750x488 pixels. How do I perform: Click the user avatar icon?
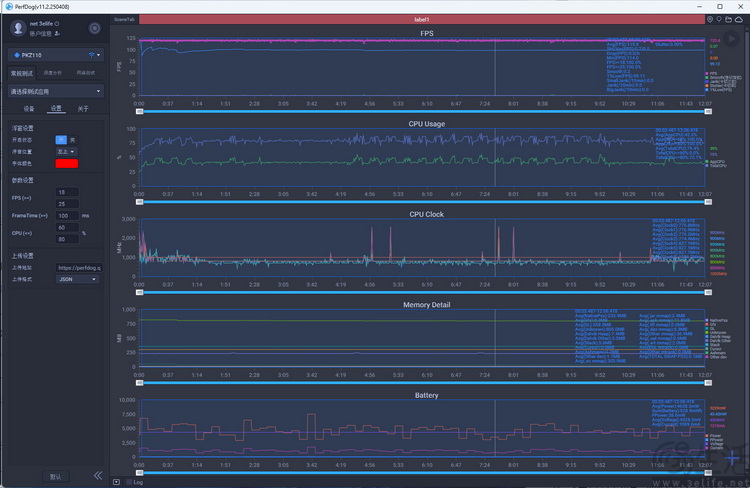(18, 28)
